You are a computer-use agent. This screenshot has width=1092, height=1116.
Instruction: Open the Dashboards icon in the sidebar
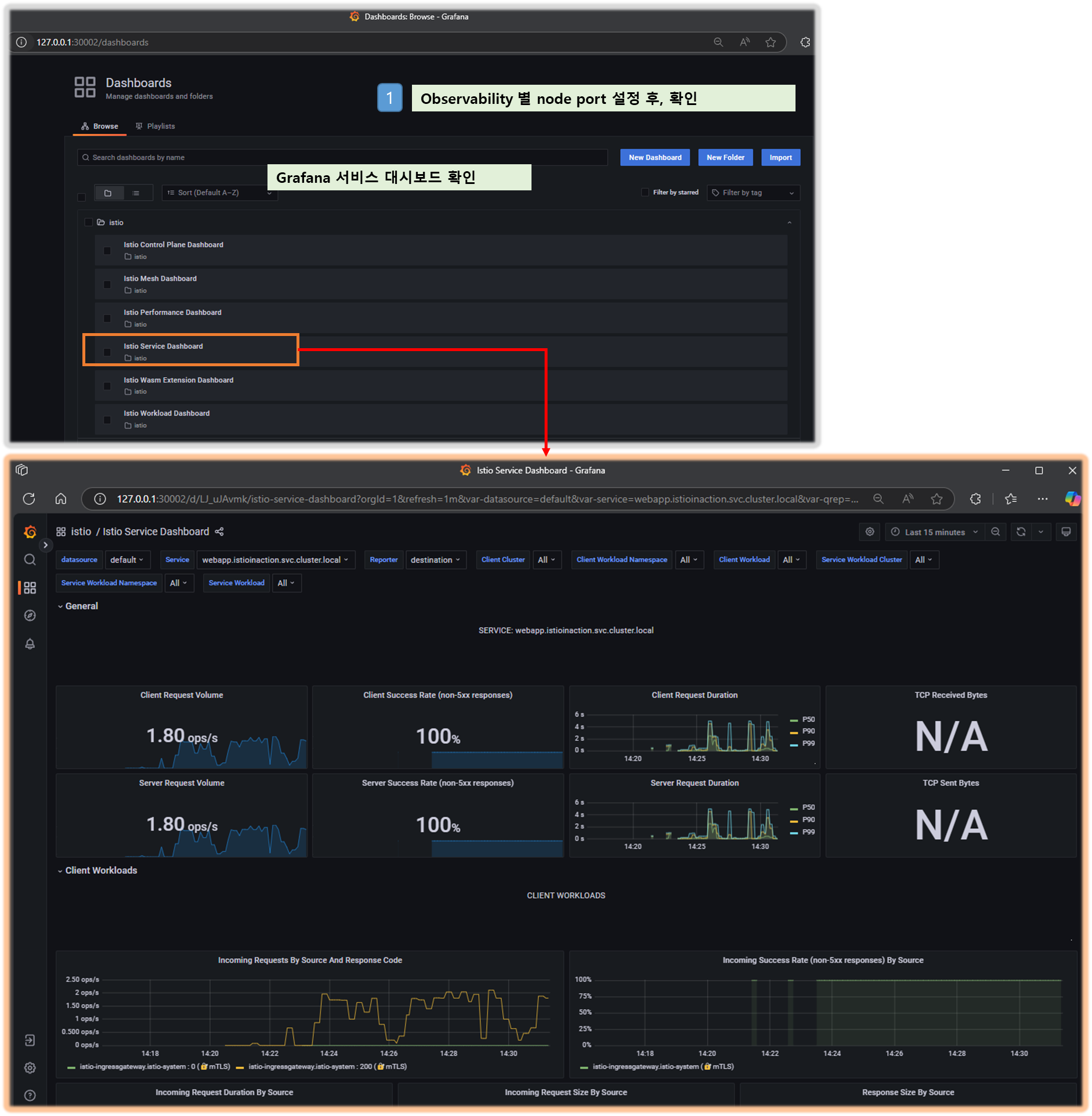(x=30, y=588)
